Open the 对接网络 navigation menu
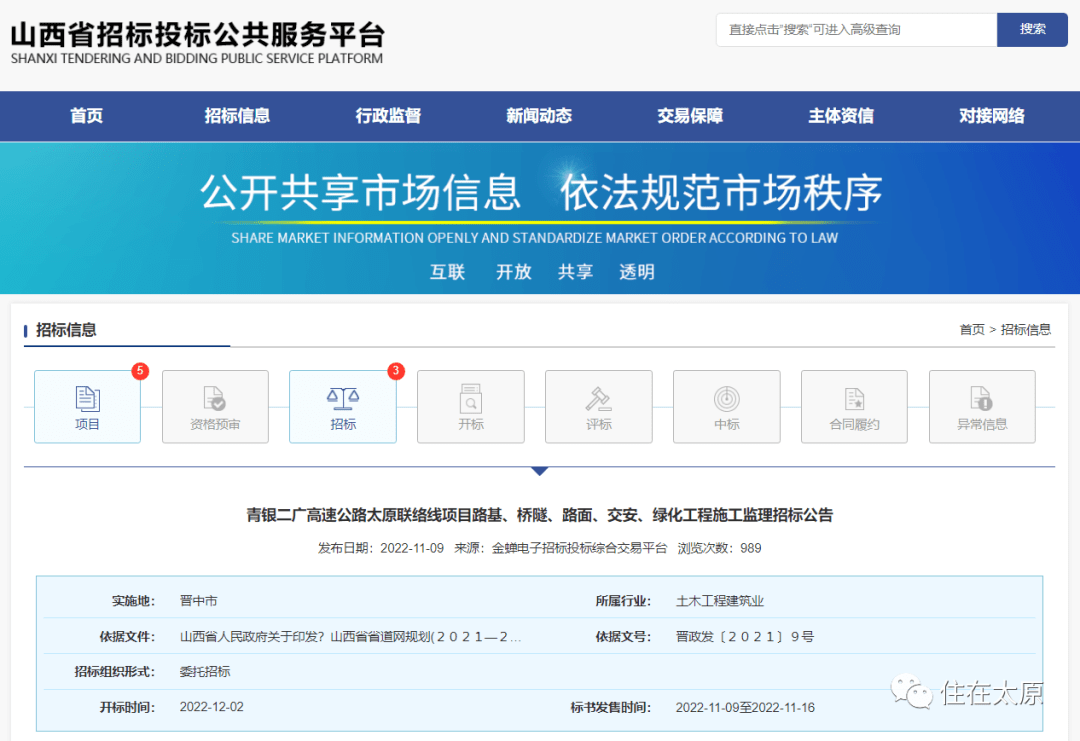 point(992,116)
